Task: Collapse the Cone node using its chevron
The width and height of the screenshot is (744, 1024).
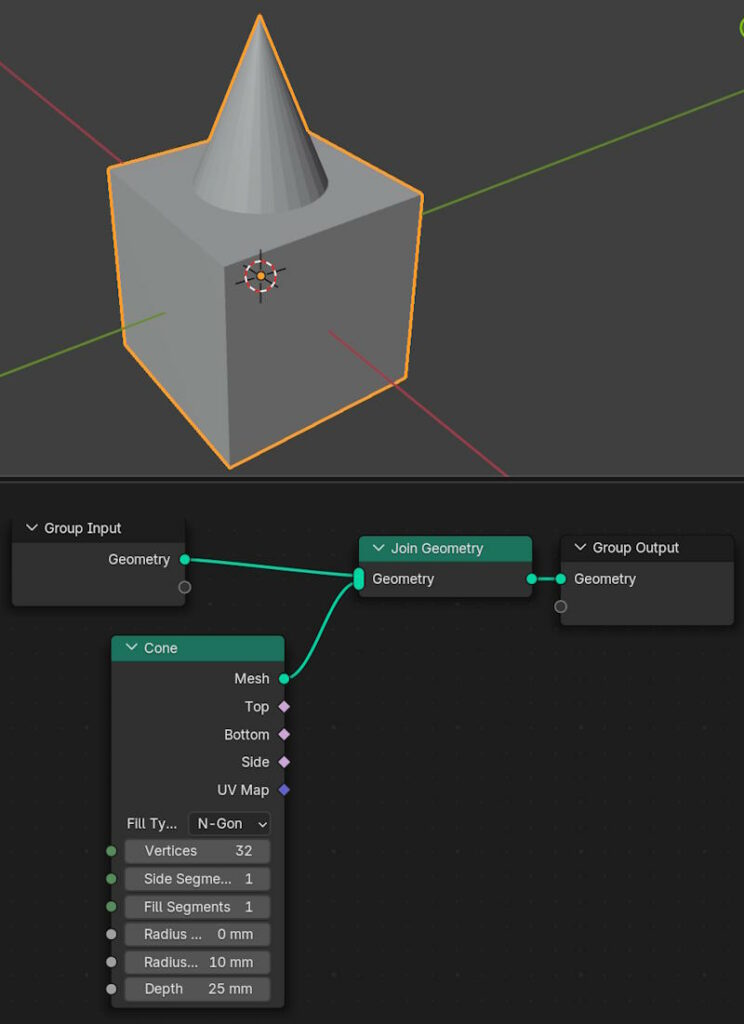Action: pos(131,648)
